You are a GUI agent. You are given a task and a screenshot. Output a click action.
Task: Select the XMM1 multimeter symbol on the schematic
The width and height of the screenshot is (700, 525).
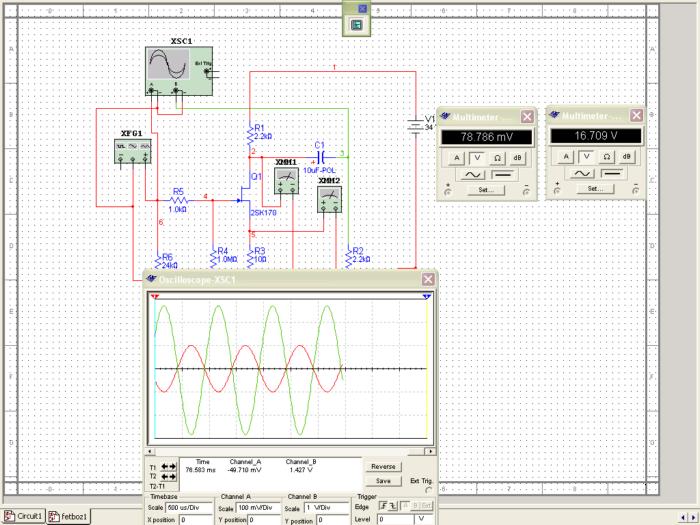[x=286, y=181]
